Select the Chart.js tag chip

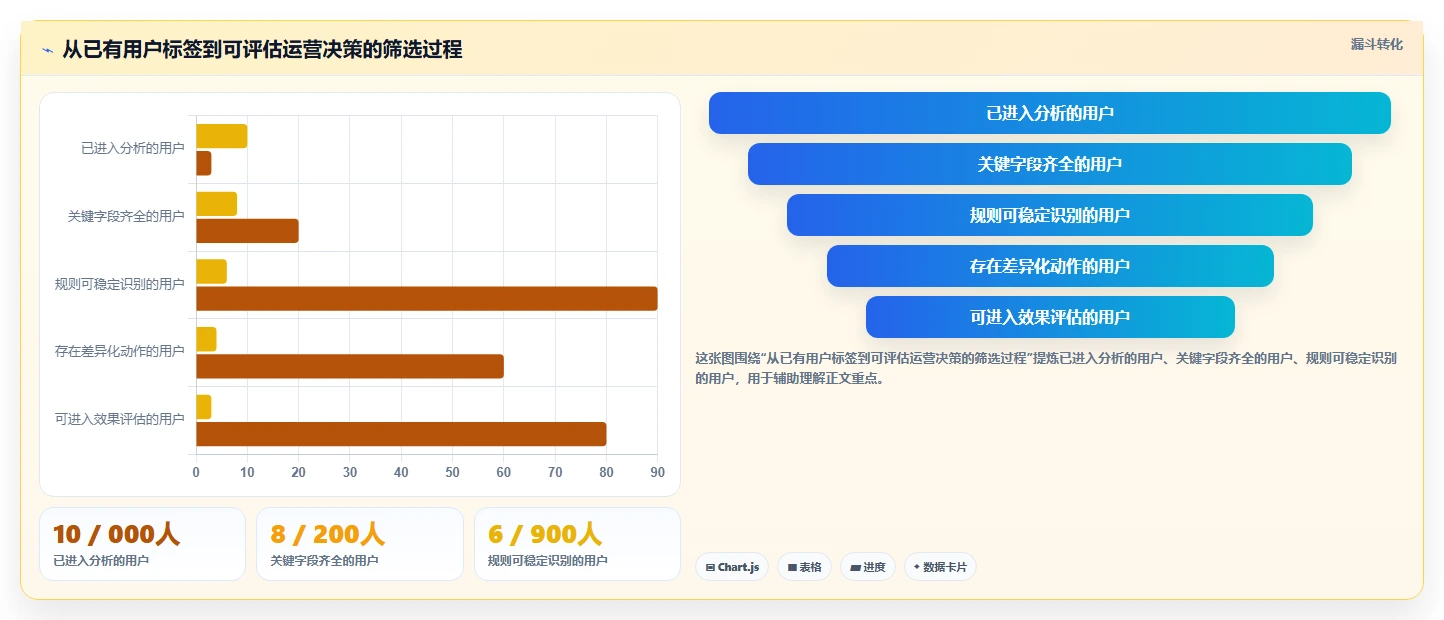click(x=732, y=567)
